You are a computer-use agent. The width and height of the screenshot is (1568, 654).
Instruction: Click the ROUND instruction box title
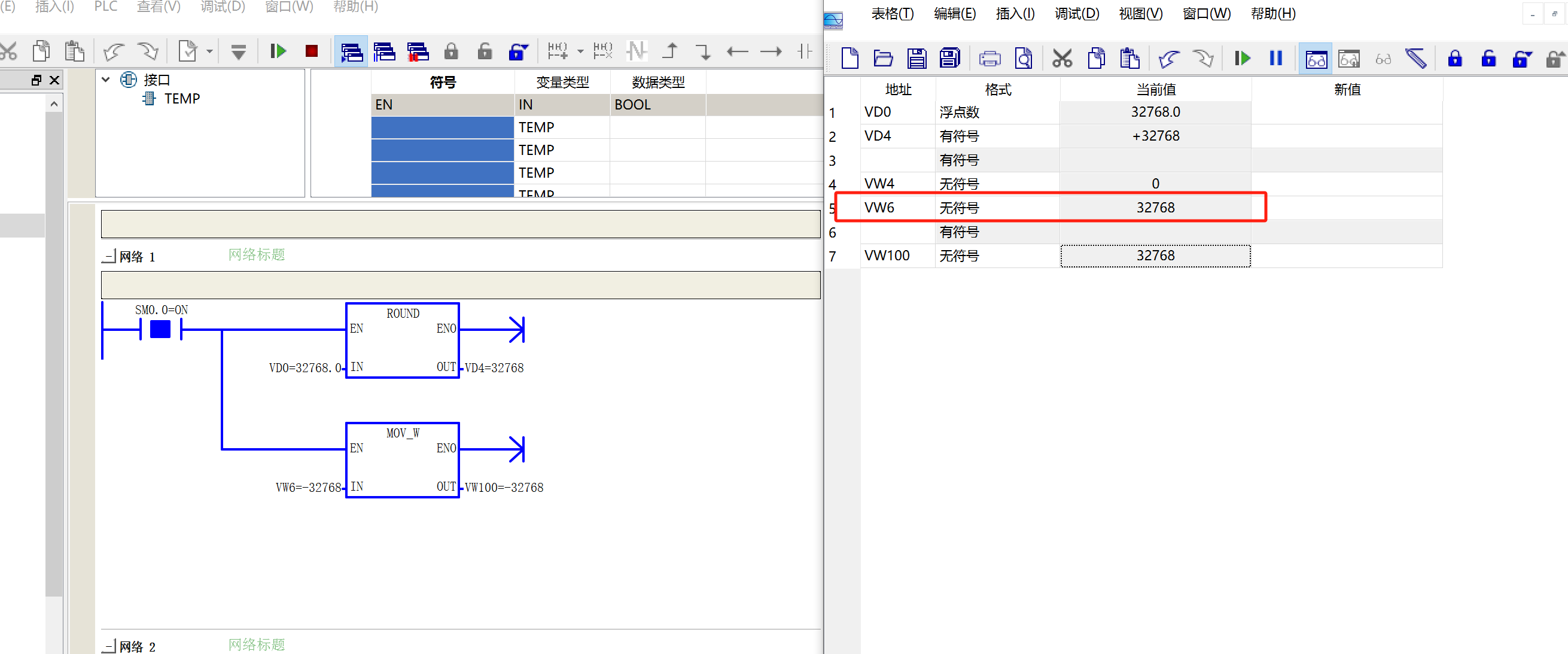pos(403,314)
